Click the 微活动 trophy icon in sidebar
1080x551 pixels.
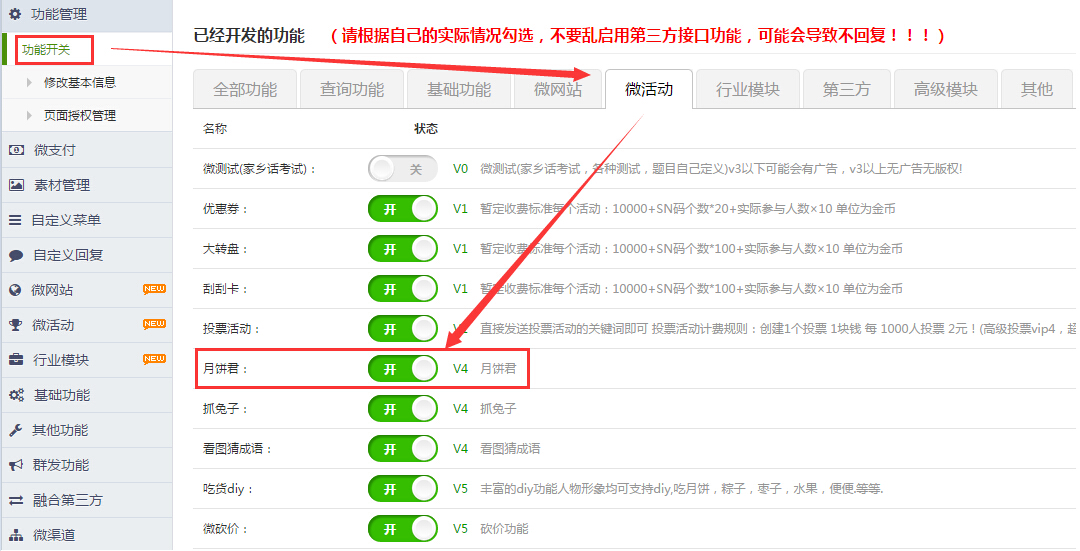click(16, 325)
